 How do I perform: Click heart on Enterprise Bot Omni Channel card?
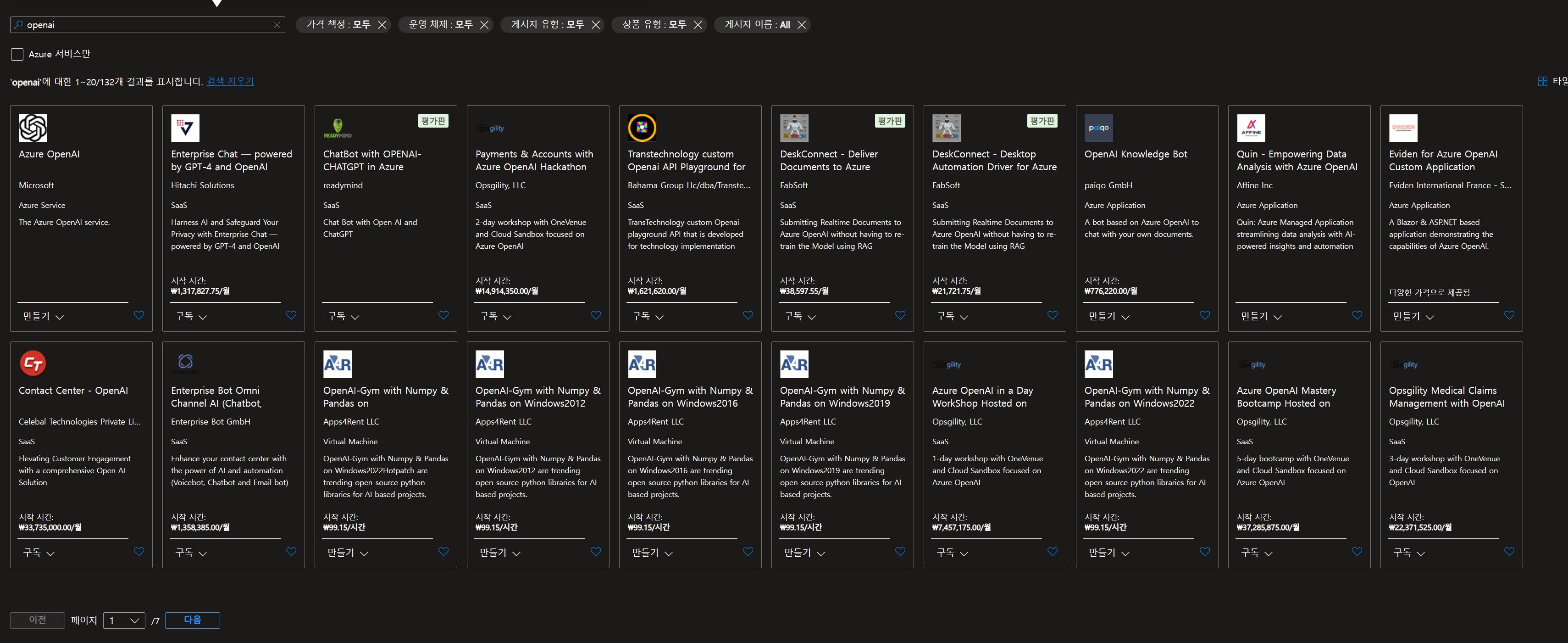291,552
